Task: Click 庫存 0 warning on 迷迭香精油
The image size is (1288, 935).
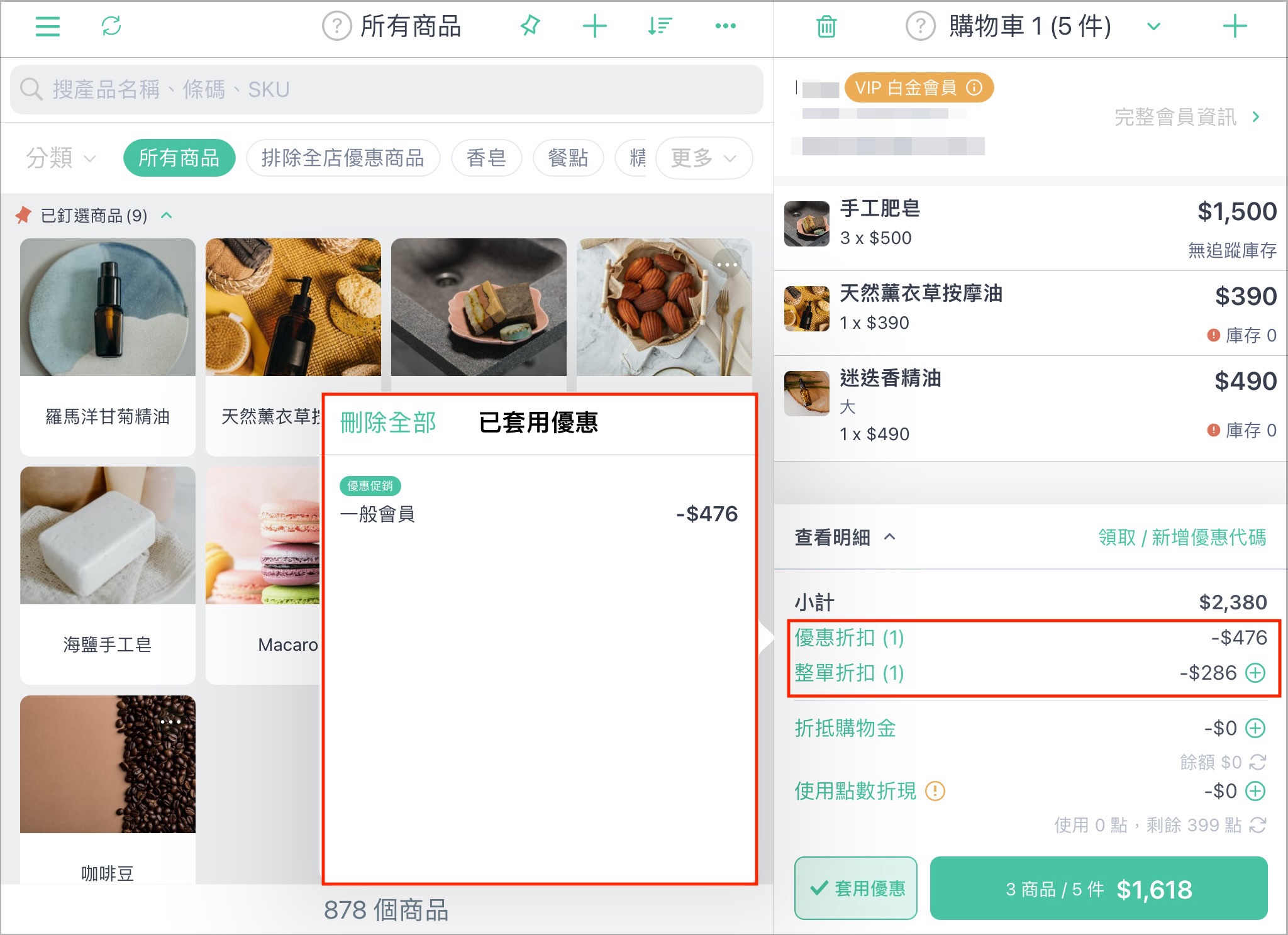Action: click(1241, 430)
